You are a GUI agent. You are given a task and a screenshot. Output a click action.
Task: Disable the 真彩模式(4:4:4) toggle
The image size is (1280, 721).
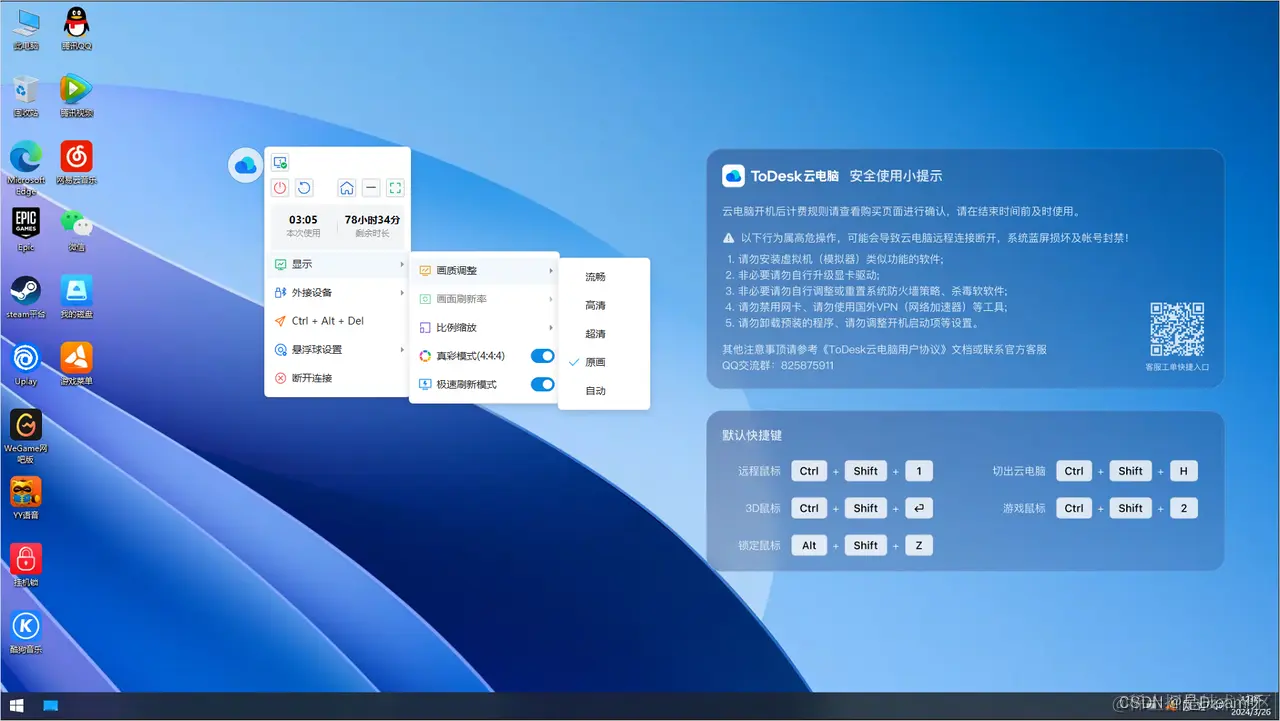(x=541, y=355)
